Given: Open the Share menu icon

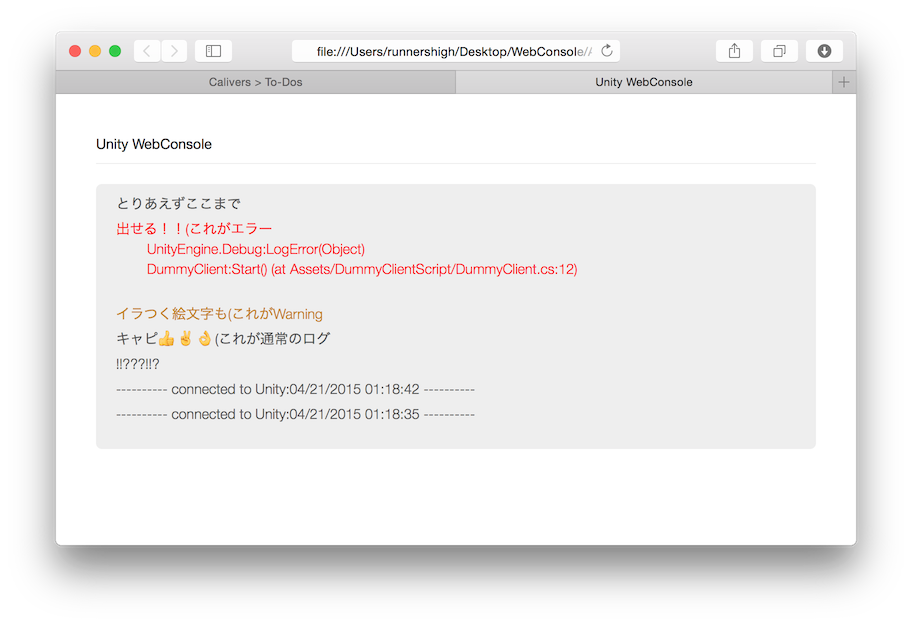Looking at the screenshot, I should [x=734, y=51].
